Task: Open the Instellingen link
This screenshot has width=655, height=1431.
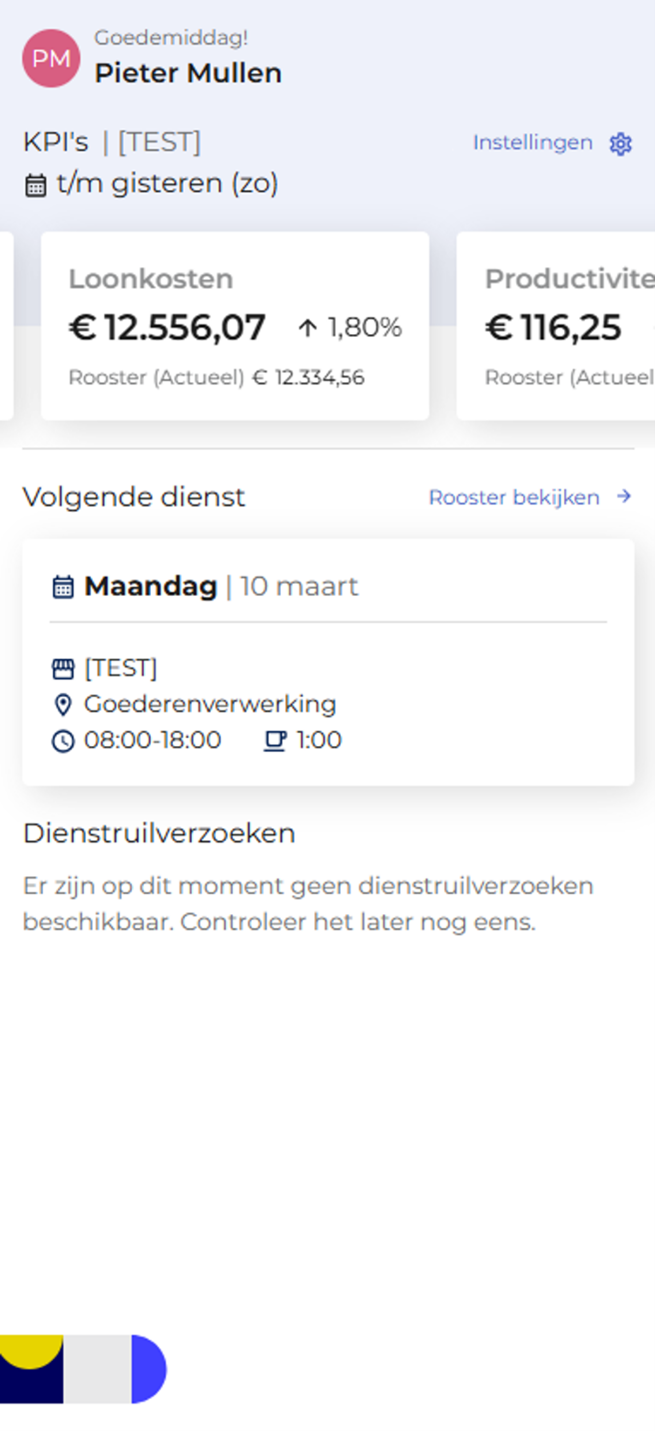Action: tap(532, 143)
